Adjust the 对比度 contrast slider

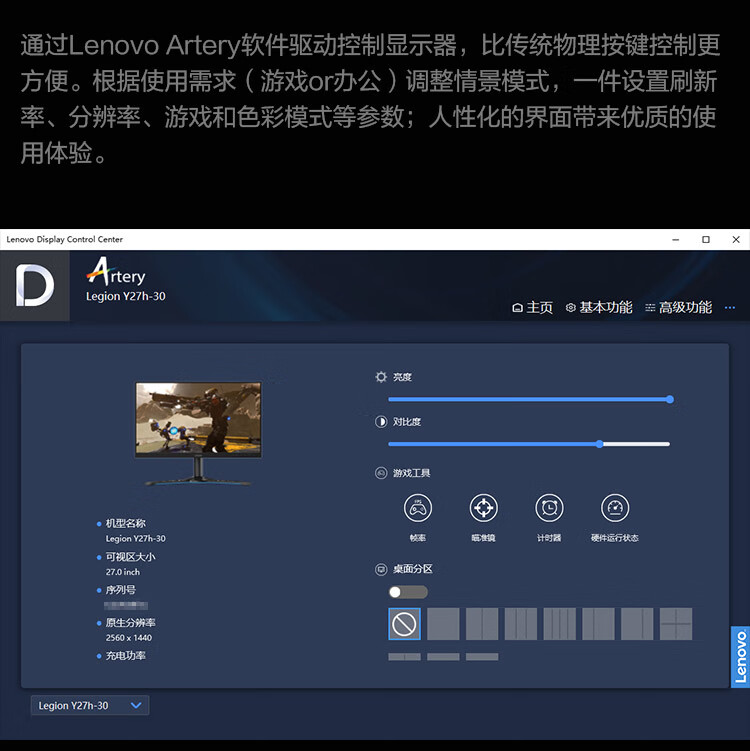point(529,444)
